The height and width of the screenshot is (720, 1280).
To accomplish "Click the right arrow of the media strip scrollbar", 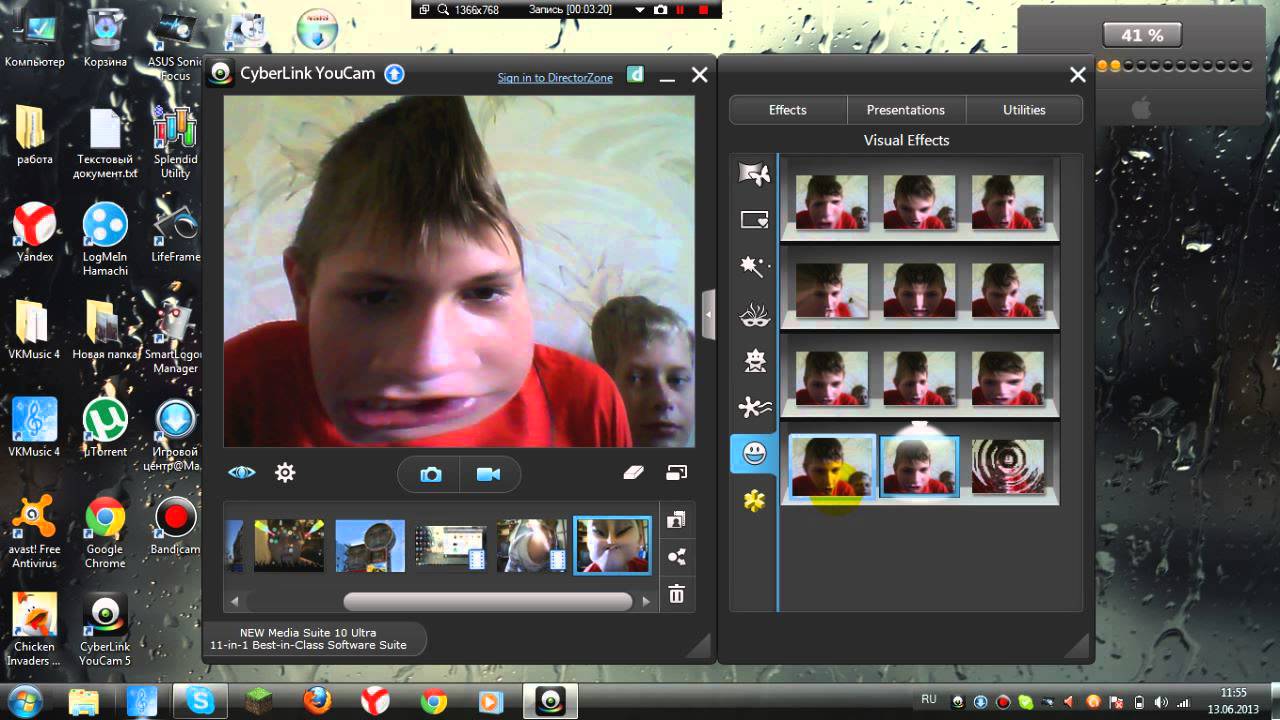I will coord(646,601).
